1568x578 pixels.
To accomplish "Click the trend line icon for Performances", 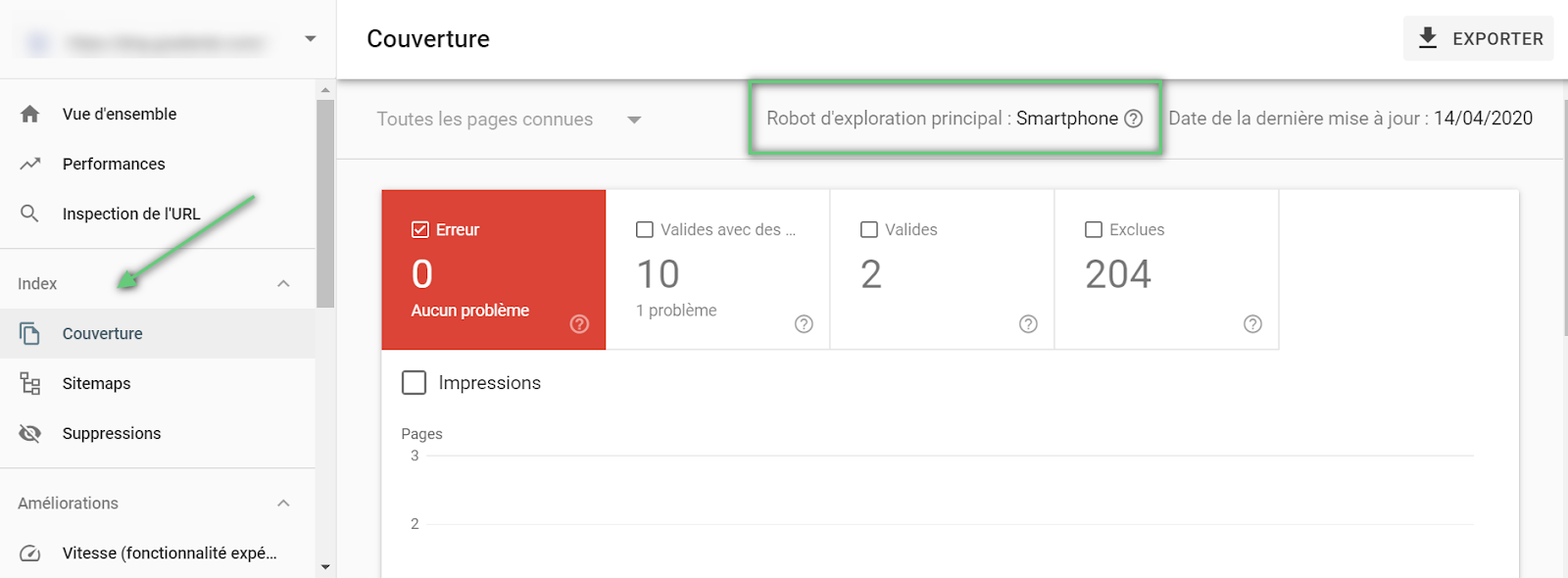I will click(30, 164).
